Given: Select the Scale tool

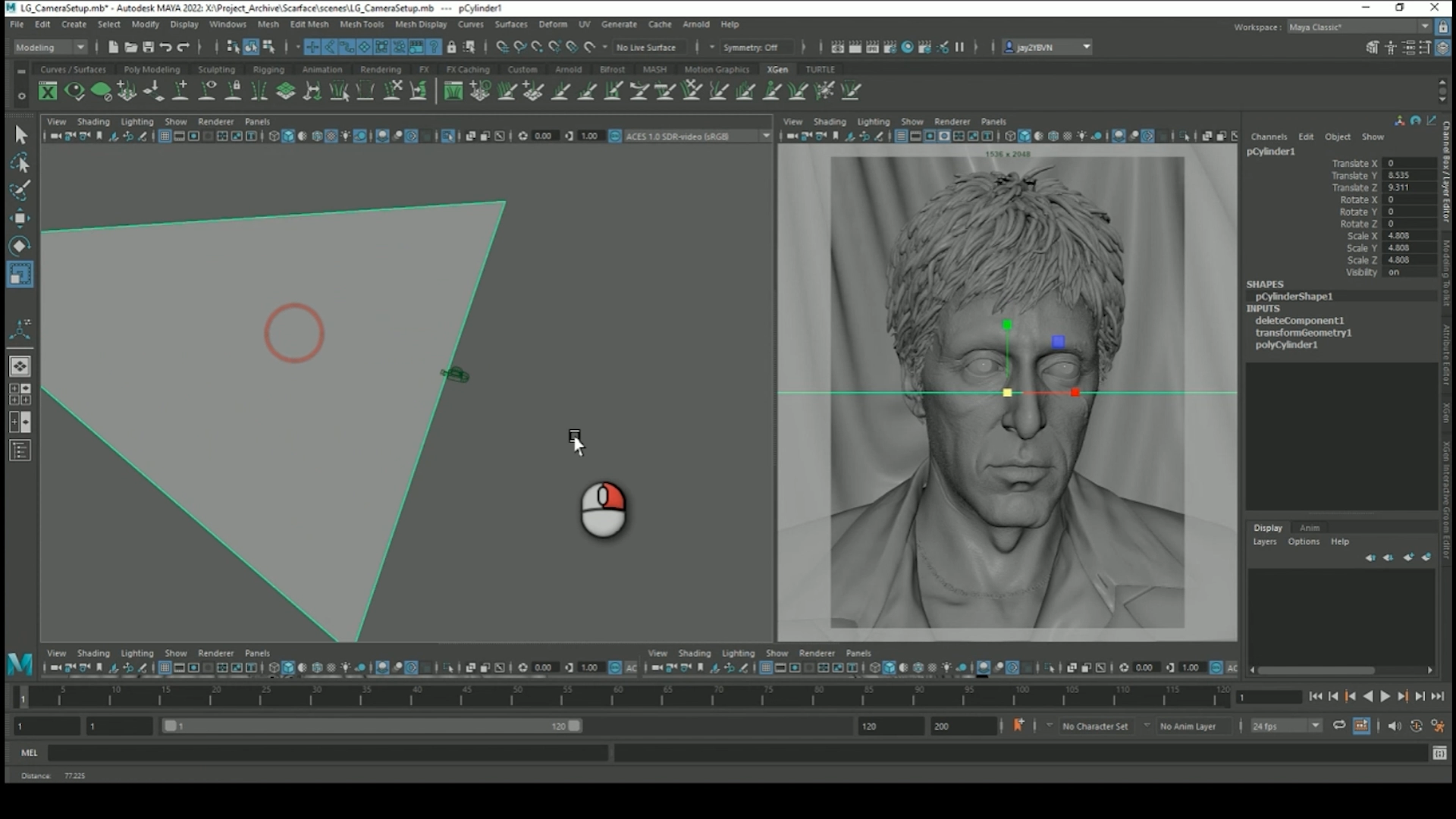Looking at the screenshot, I should [x=20, y=274].
